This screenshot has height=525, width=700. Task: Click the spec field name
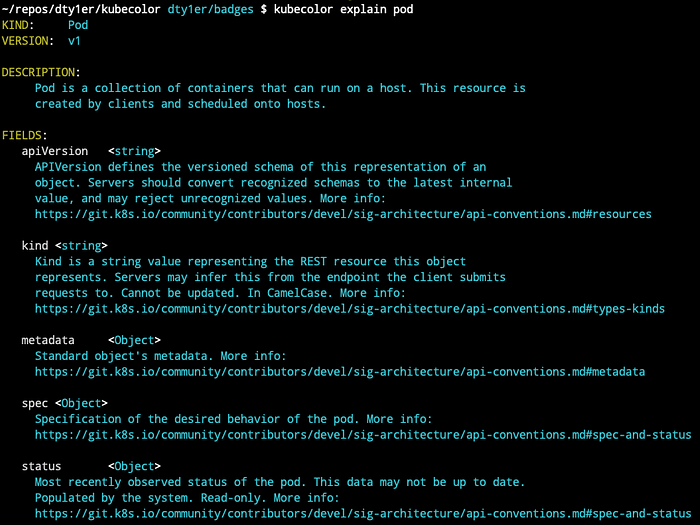34,404
